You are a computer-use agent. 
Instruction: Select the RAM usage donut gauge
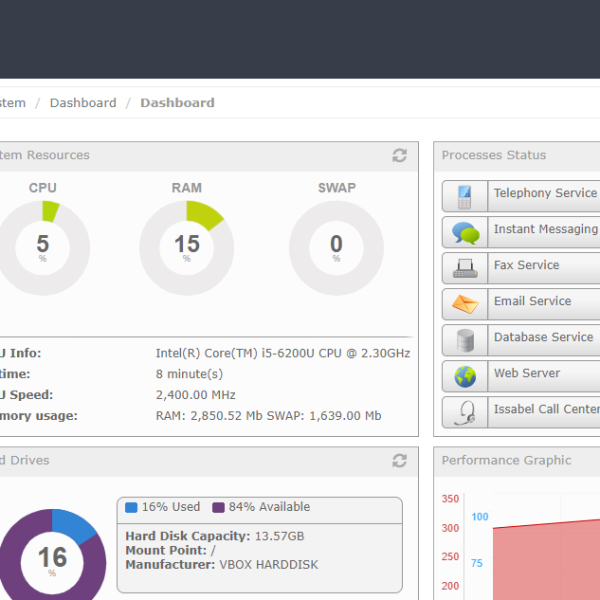[x=186, y=246]
